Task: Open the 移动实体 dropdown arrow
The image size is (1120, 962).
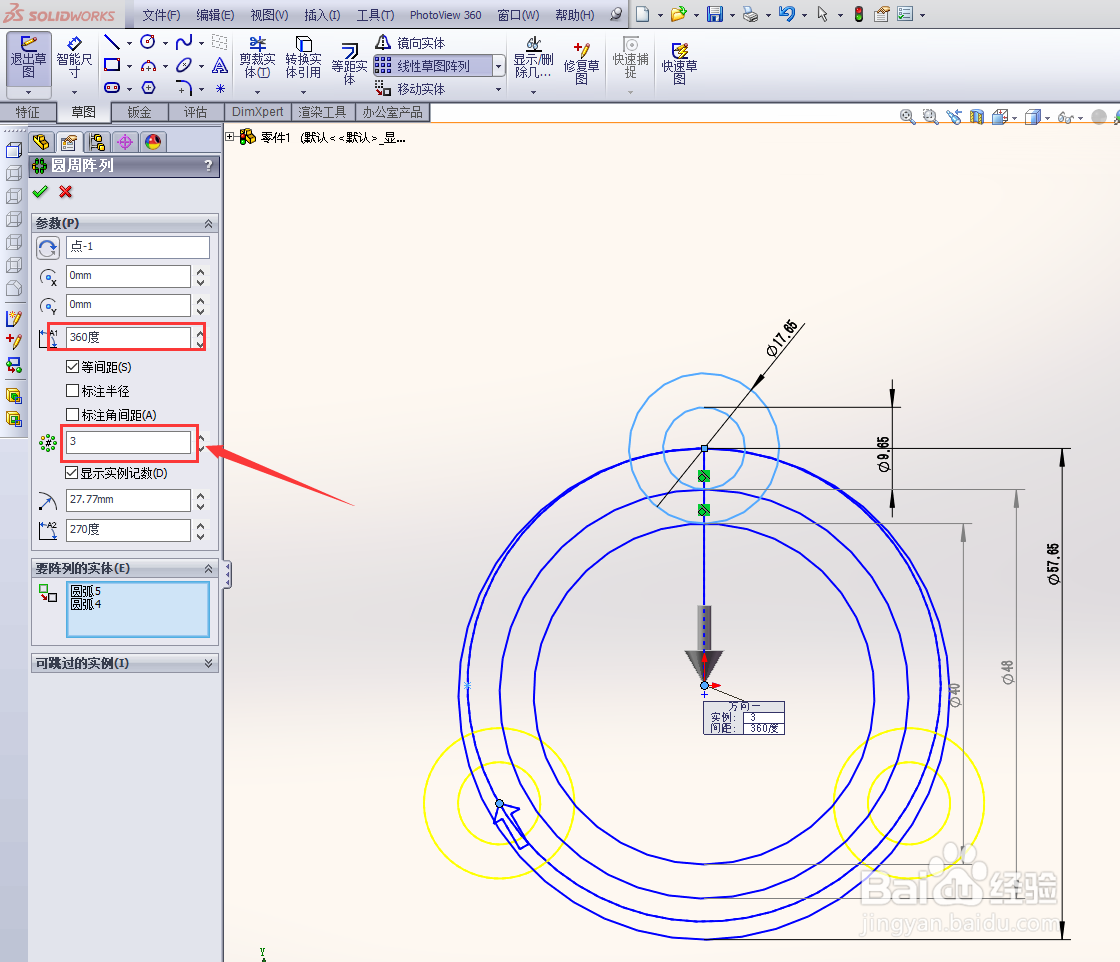Action: tap(499, 89)
